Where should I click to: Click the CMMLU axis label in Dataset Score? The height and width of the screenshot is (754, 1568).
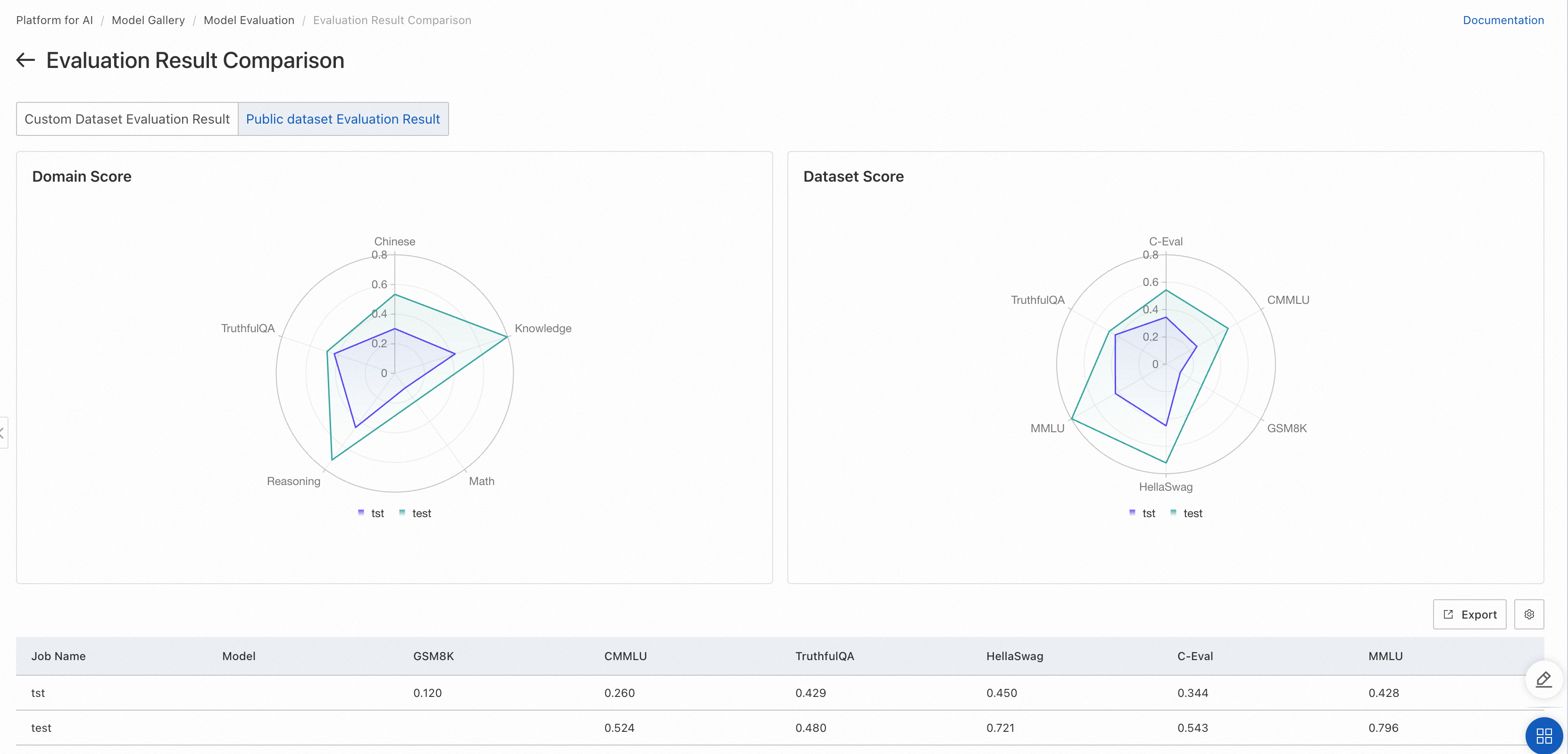click(x=1288, y=300)
